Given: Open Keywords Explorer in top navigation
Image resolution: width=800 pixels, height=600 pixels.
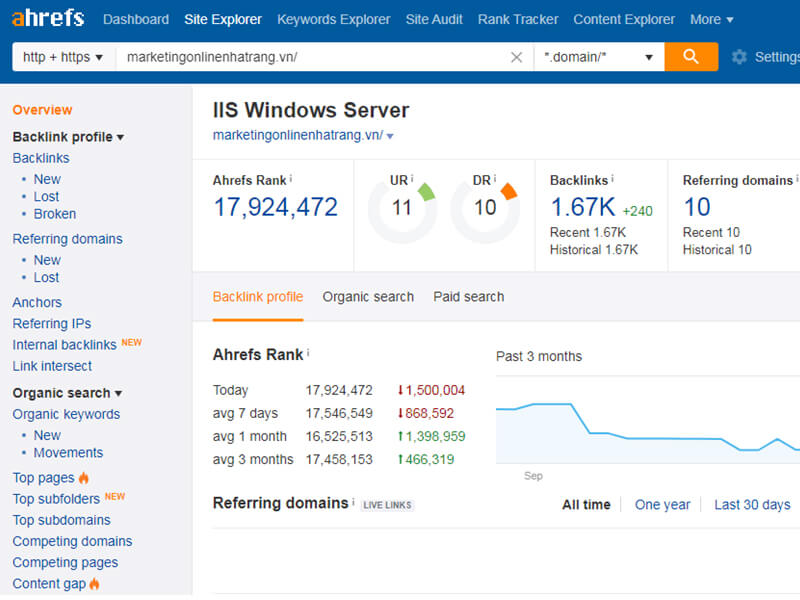Looking at the screenshot, I should (x=334, y=19).
